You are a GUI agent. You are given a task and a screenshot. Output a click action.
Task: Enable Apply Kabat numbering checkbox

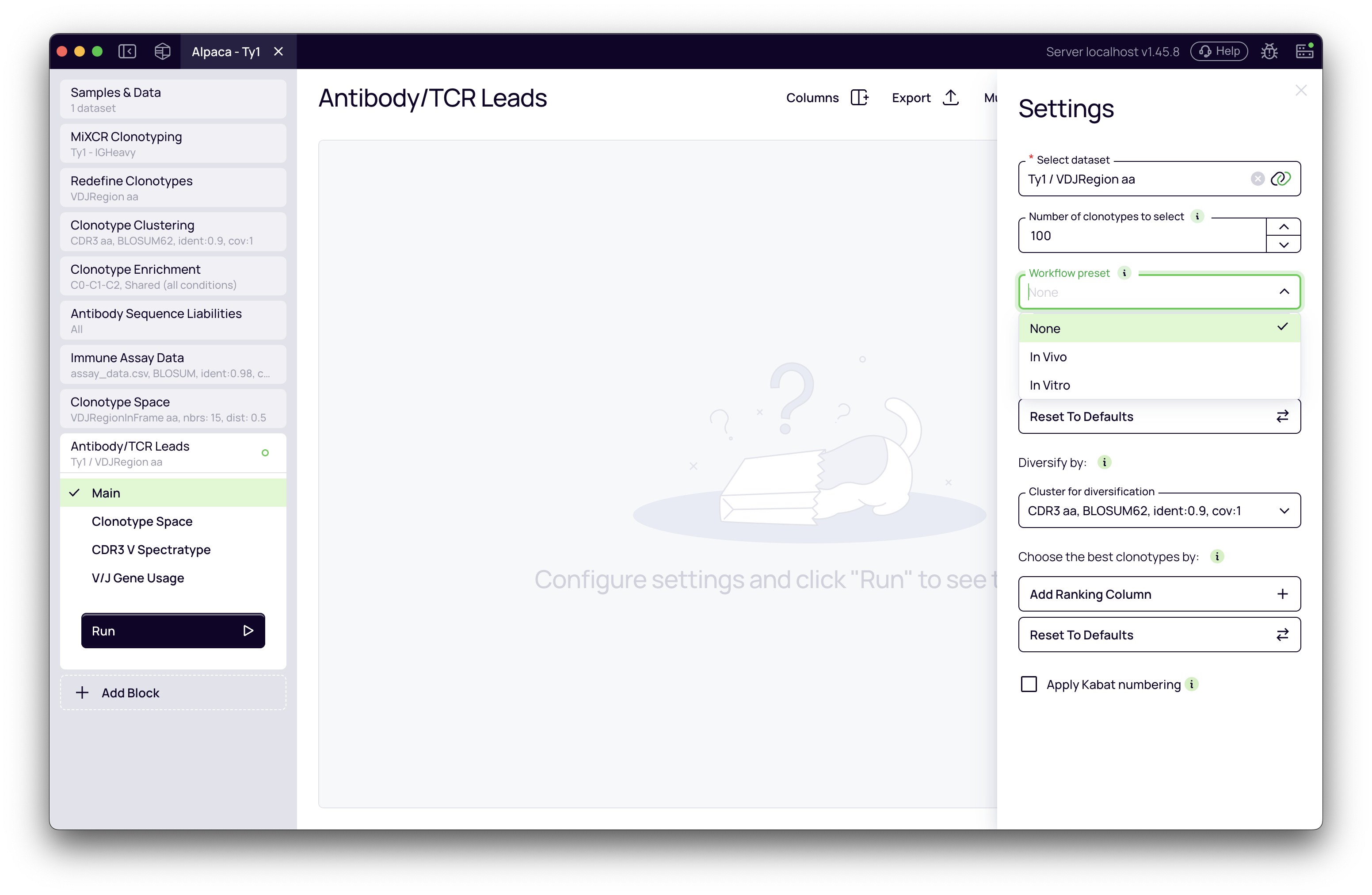coord(1029,685)
